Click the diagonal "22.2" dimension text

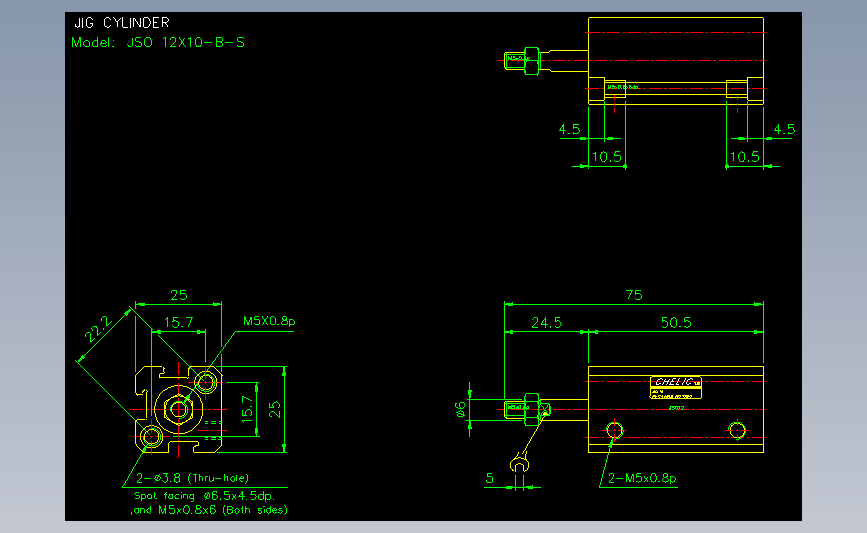point(98,328)
